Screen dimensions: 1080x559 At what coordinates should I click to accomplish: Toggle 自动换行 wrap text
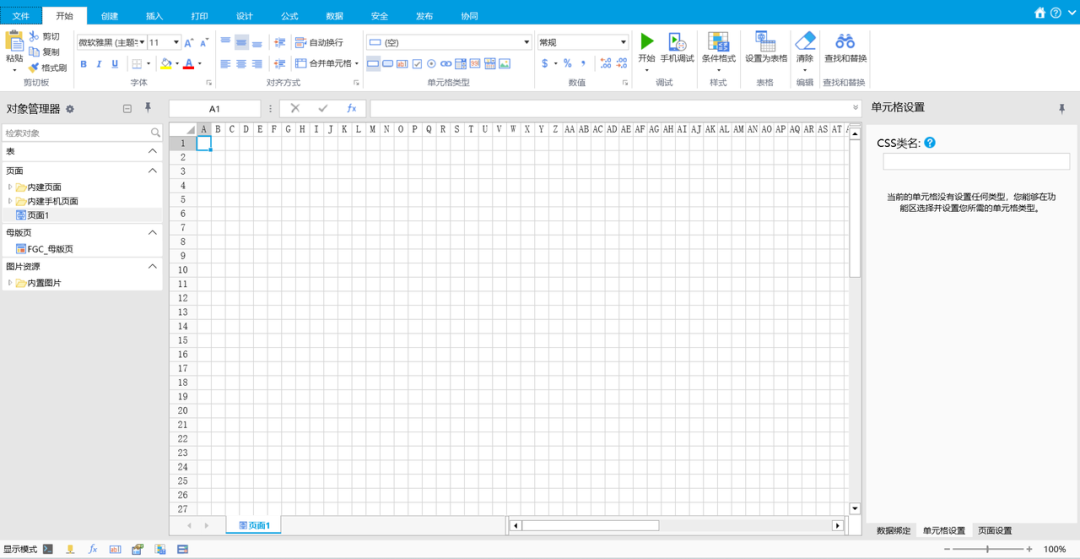(x=319, y=43)
